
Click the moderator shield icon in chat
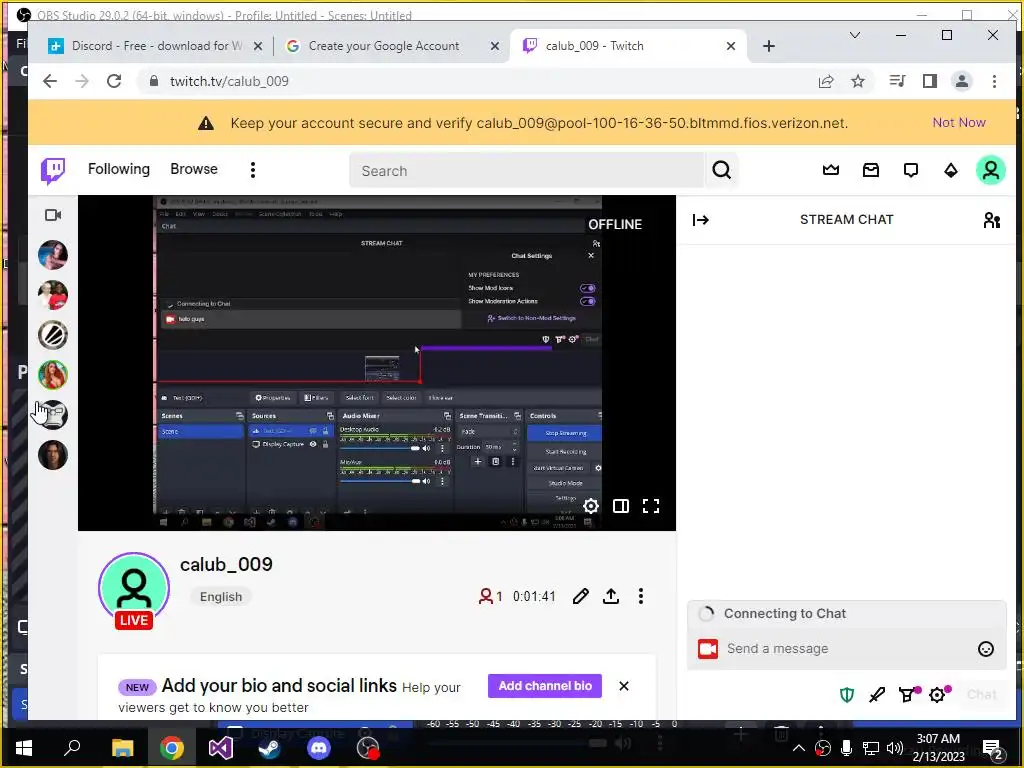coord(847,695)
